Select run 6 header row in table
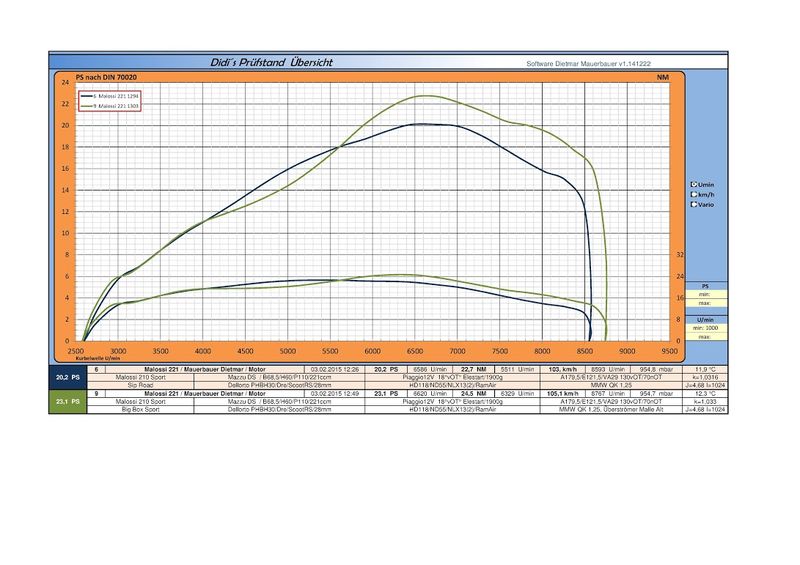 tap(400, 367)
